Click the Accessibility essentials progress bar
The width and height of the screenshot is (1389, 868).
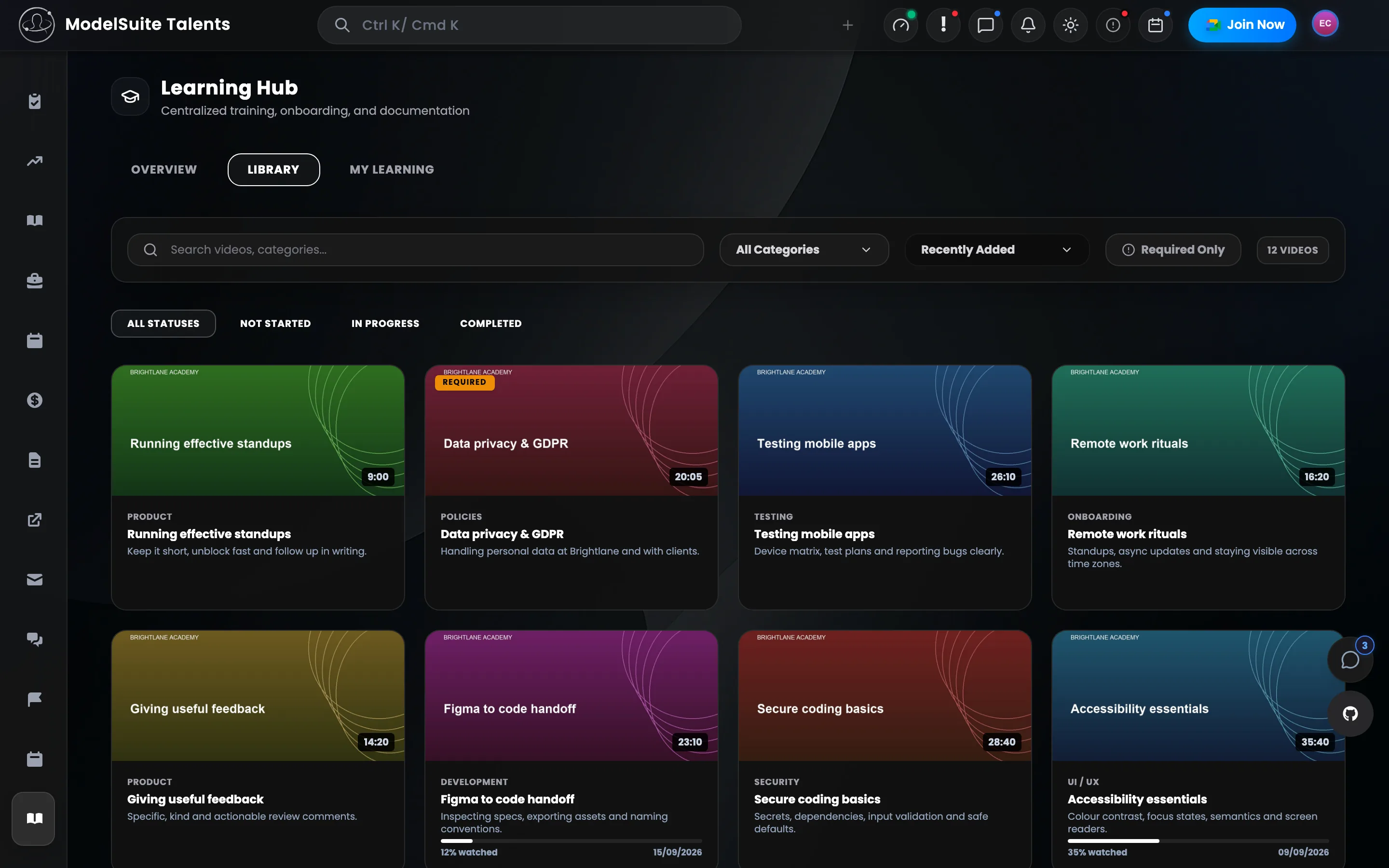click(1198, 841)
